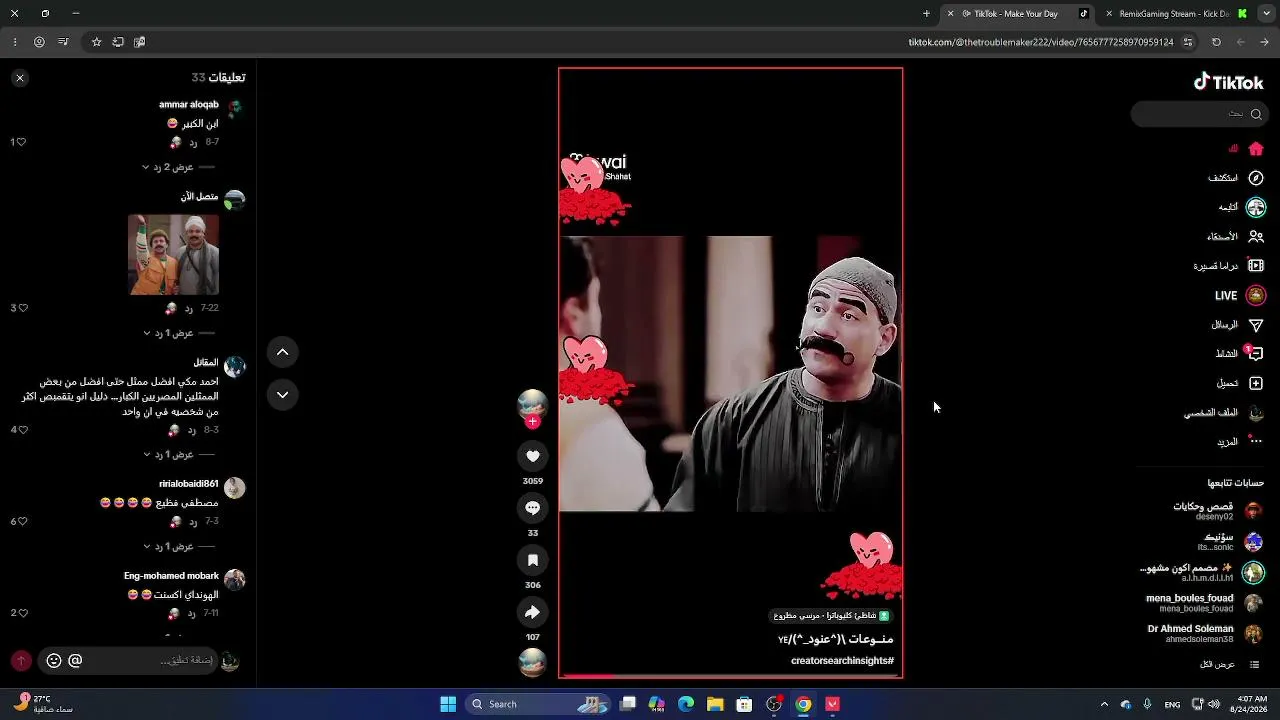Reply to ammar aloqab's comment

194,142
